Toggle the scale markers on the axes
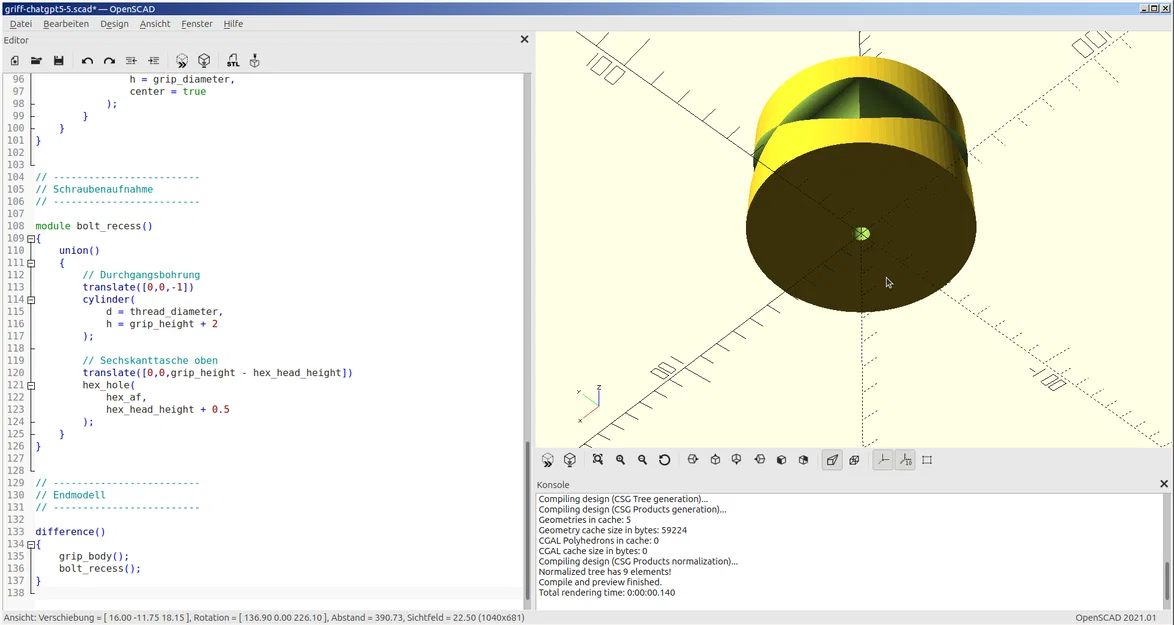The width and height of the screenshot is (1174, 625). (905, 460)
